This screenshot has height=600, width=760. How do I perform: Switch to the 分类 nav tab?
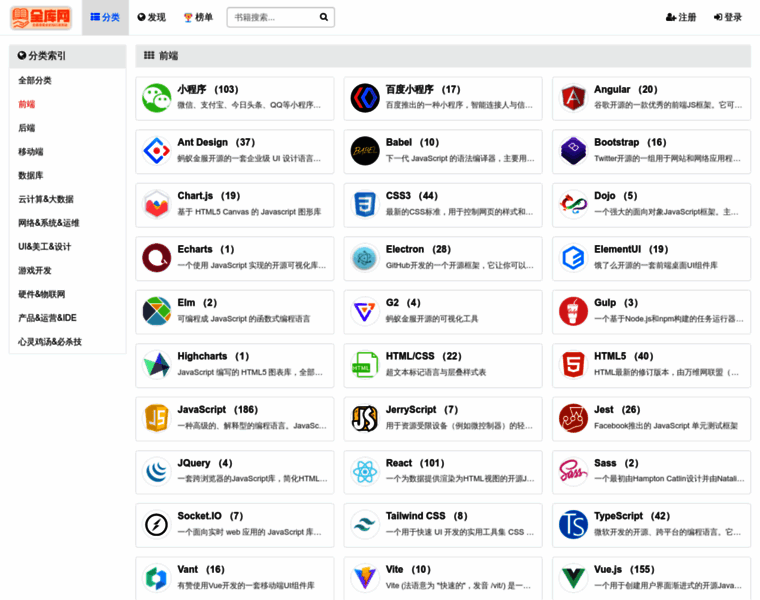click(105, 17)
